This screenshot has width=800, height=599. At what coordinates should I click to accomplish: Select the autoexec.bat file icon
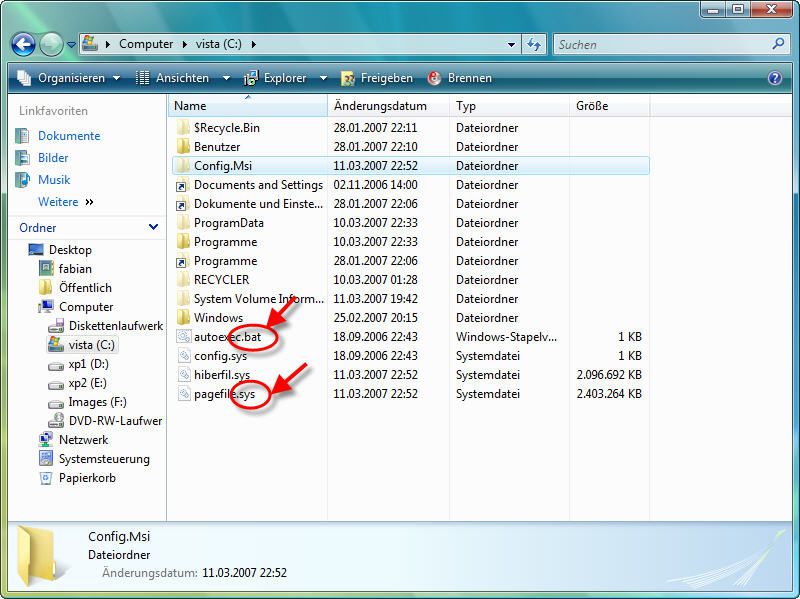[183, 336]
